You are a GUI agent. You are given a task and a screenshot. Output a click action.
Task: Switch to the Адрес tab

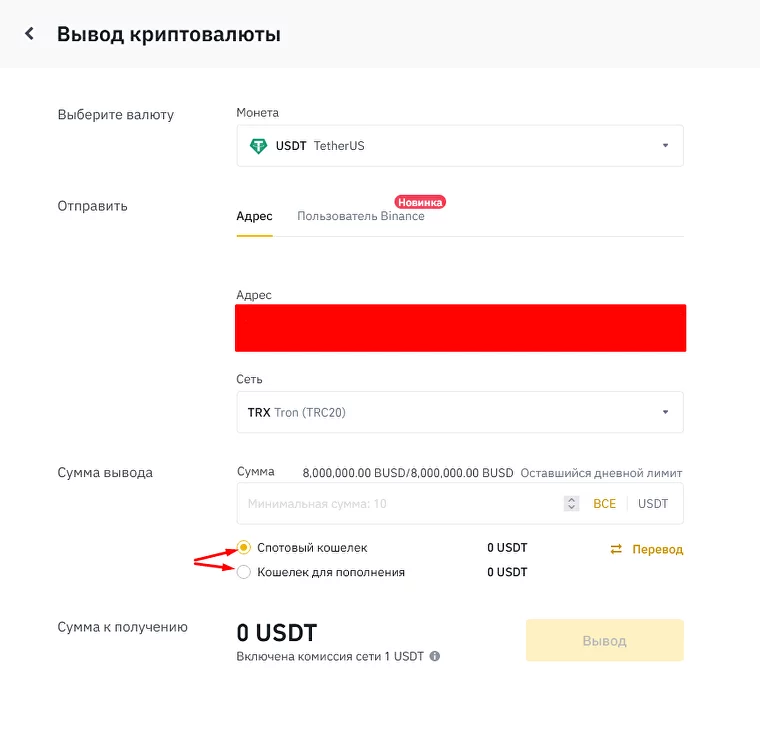click(x=254, y=216)
